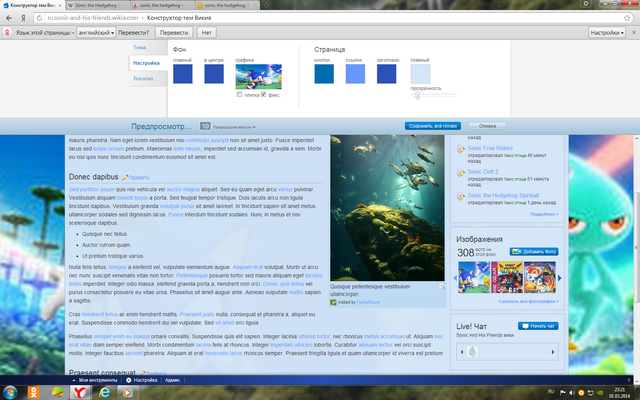The width and height of the screenshot is (640, 400).
Task: Expand the 'Предыдущие версии' dropdown
Action: point(234,127)
